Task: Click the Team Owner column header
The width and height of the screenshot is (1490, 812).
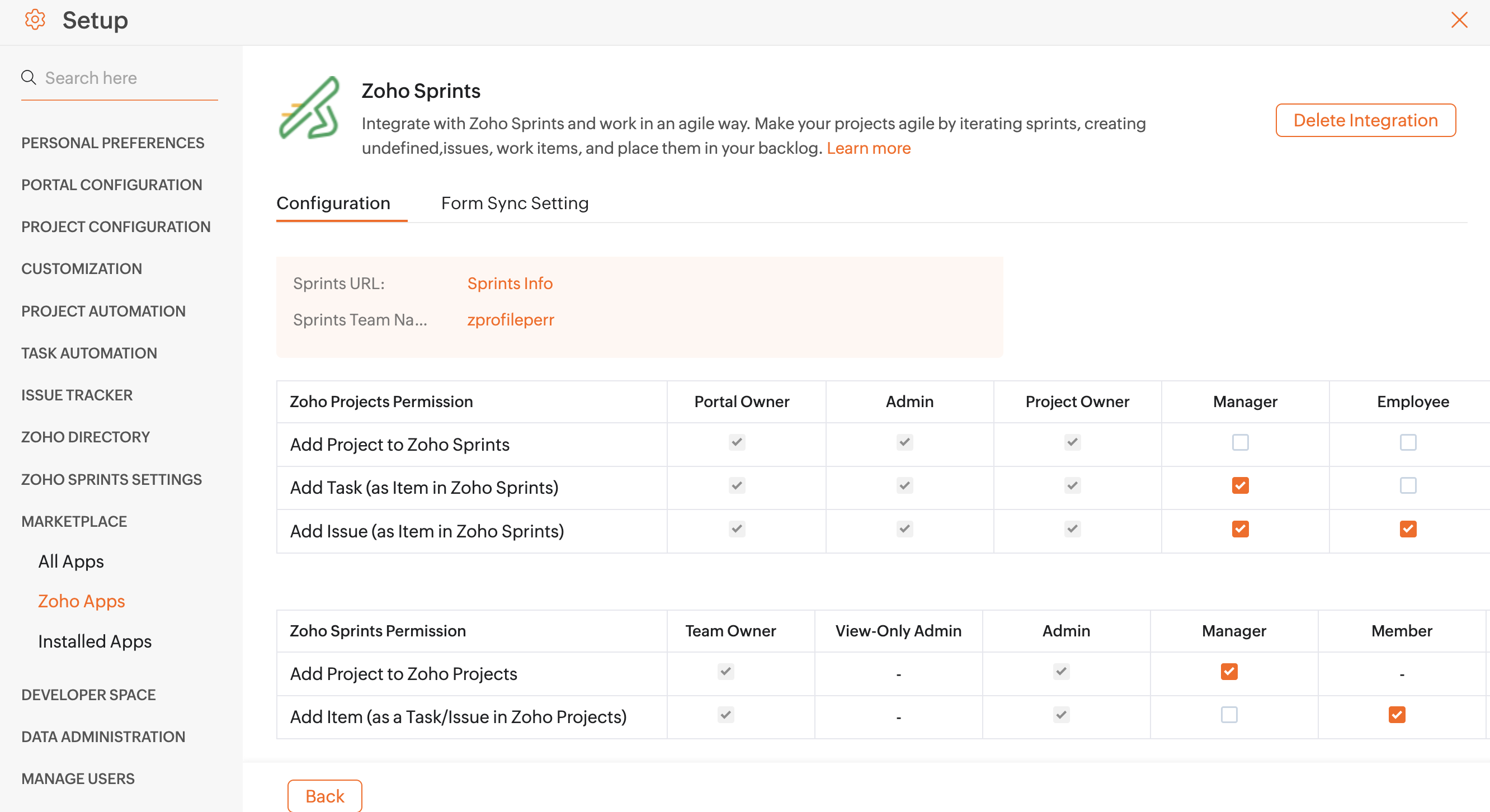Action: pyautogui.click(x=730, y=631)
